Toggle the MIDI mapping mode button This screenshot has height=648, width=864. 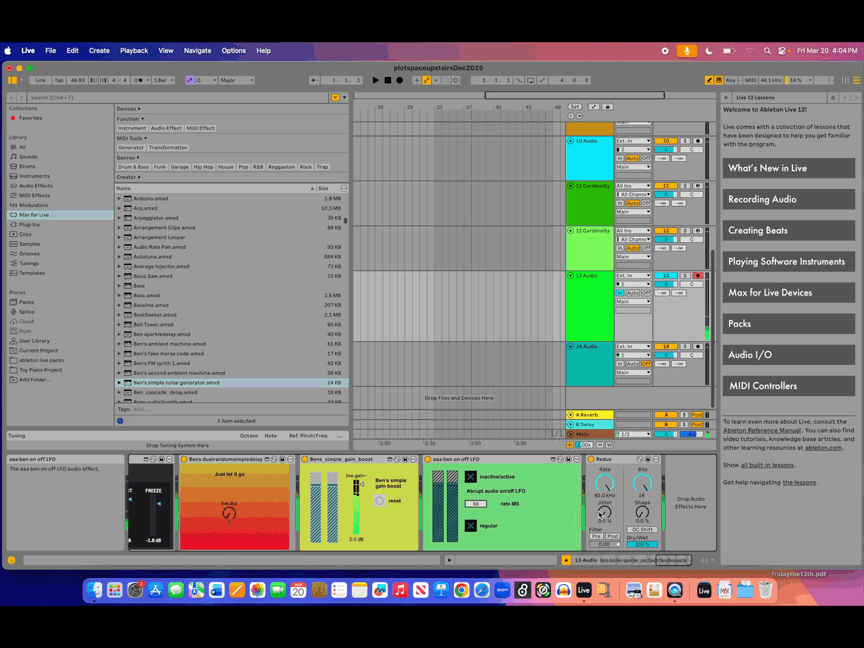pyautogui.click(x=750, y=80)
